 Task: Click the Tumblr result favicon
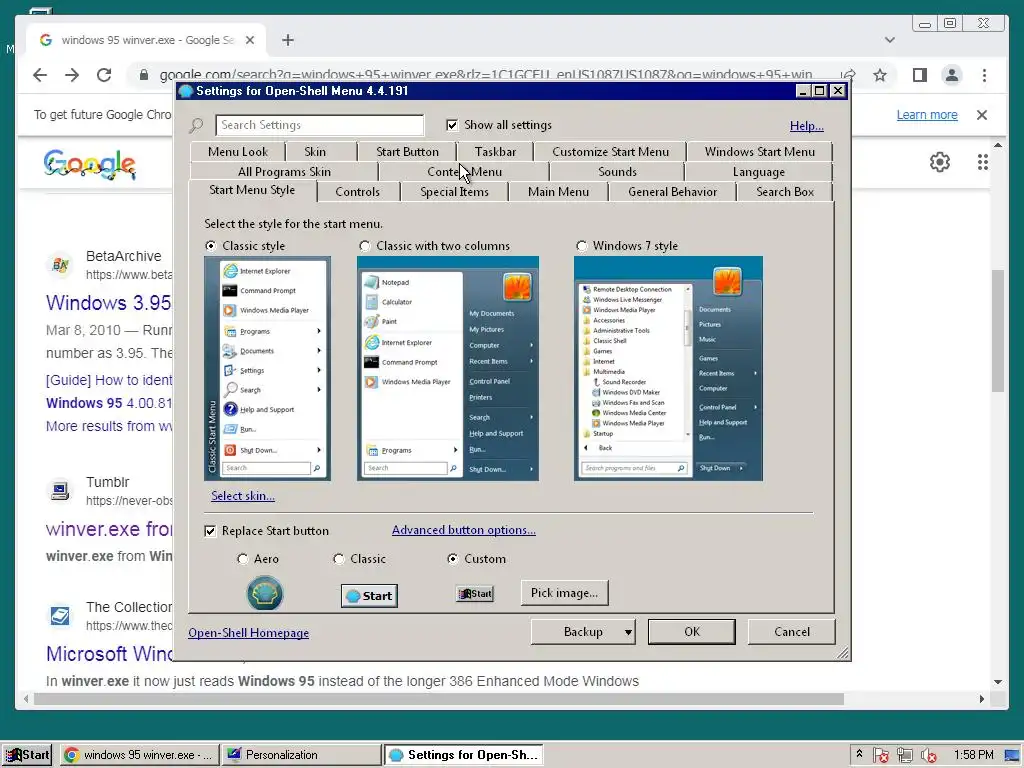coord(60,491)
